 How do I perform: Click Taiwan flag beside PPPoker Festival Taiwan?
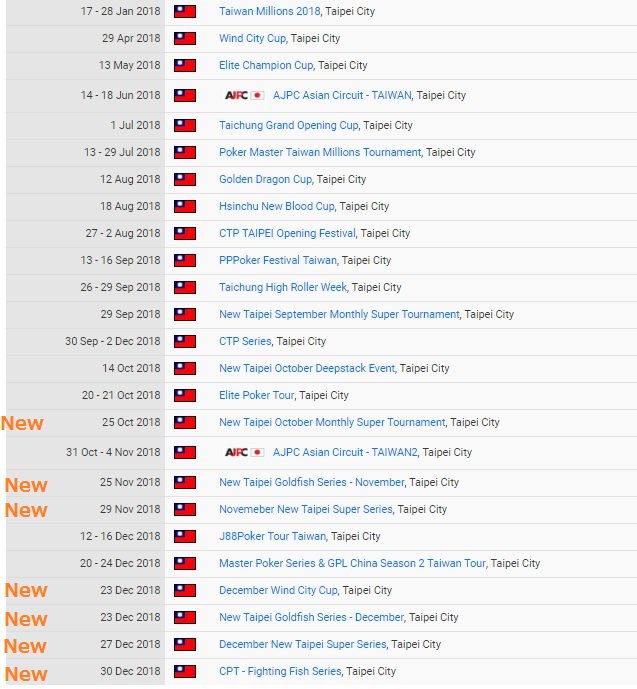tap(185, 261)
